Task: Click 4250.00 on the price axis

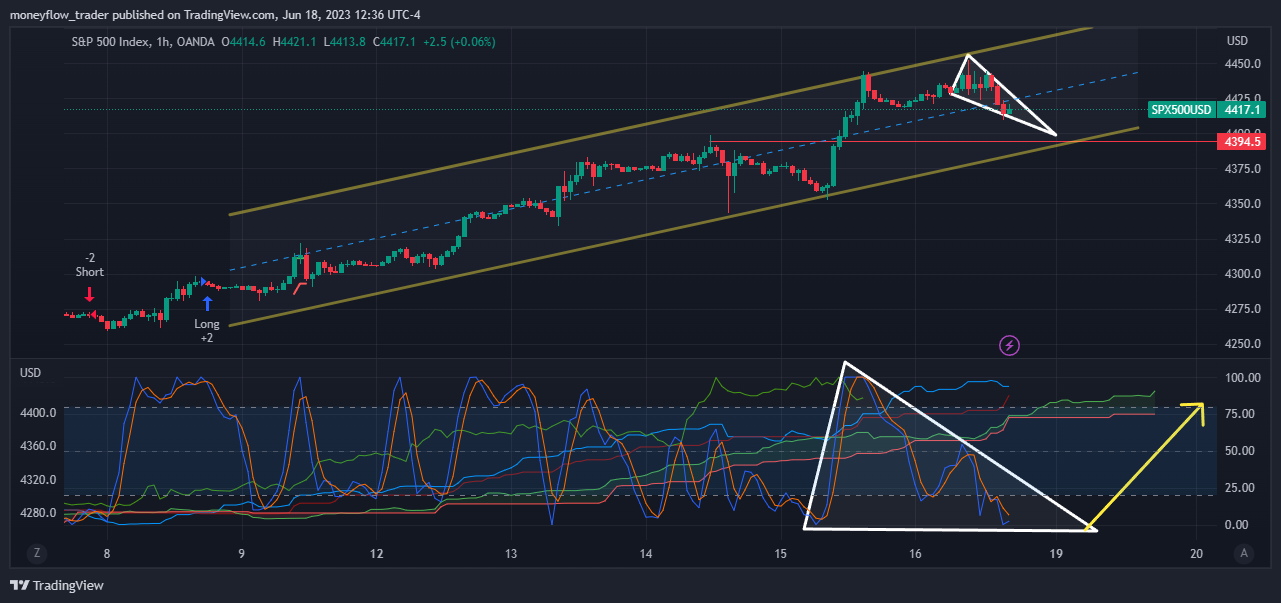Action: tap(1242, 344)
